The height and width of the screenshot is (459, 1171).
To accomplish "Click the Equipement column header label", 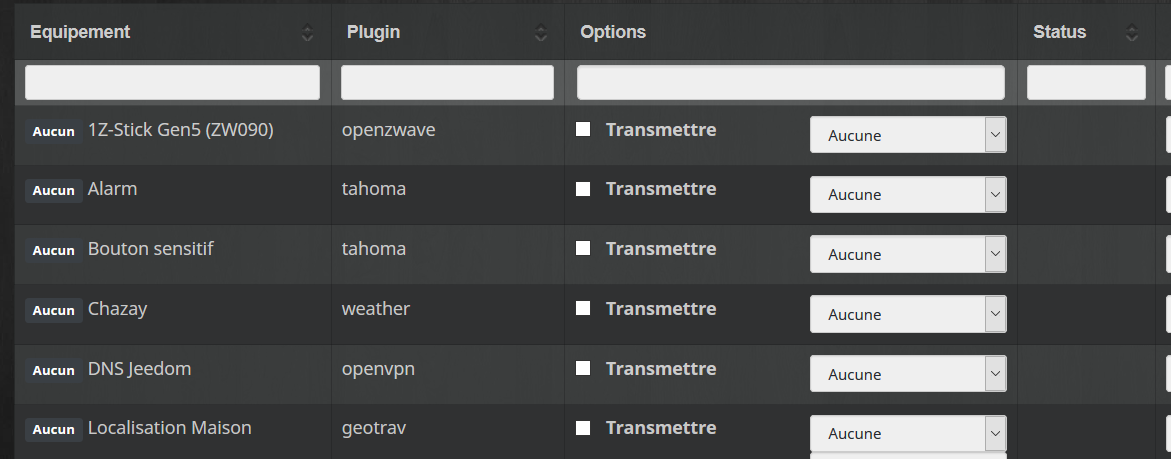I will [x=80, y=32].
